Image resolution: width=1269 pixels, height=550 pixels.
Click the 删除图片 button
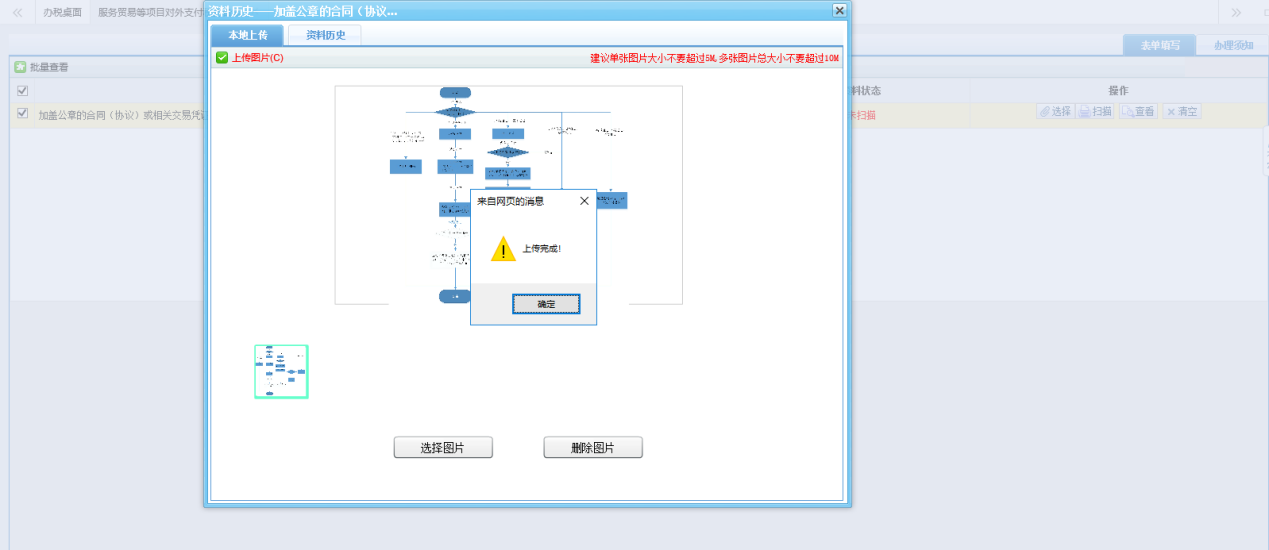pyautogui.click(x=593, y=448)
